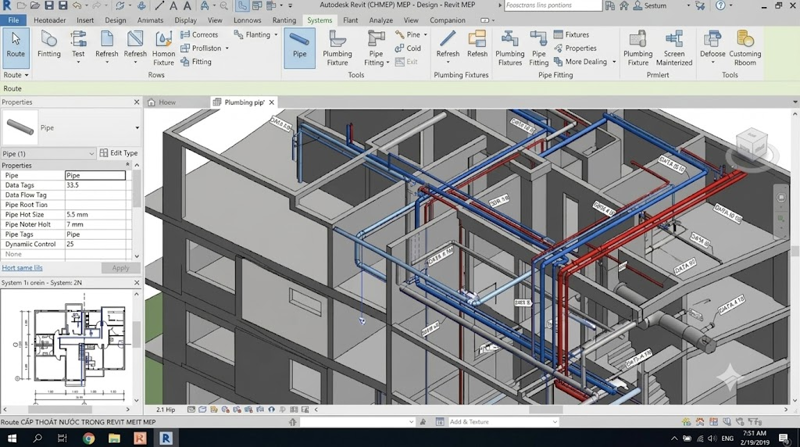Click the Apply button in Properties
This screenshot has width=800, height=447.
click(120, 268)
